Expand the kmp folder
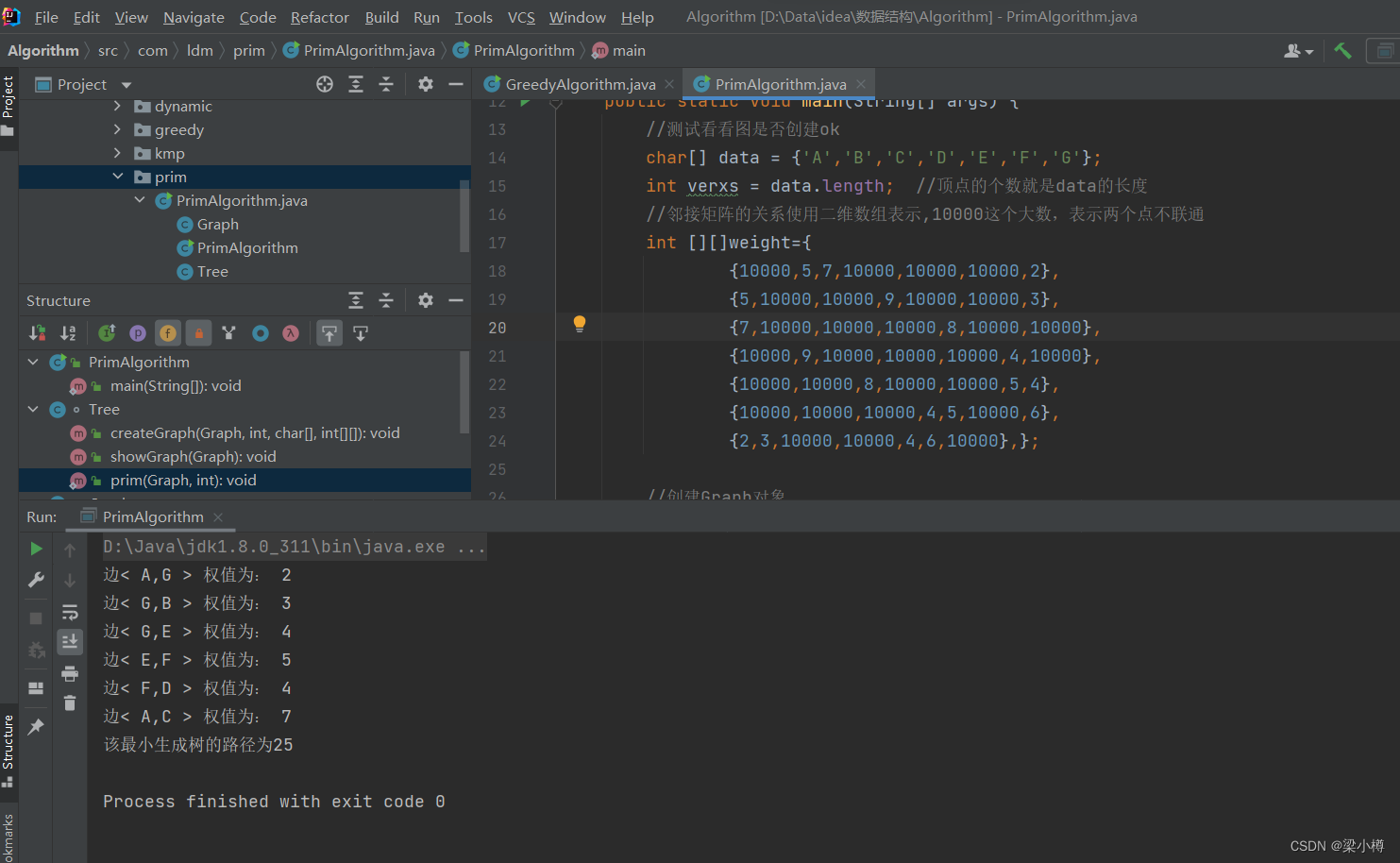The image size is (1400, 863). (117, 153)
